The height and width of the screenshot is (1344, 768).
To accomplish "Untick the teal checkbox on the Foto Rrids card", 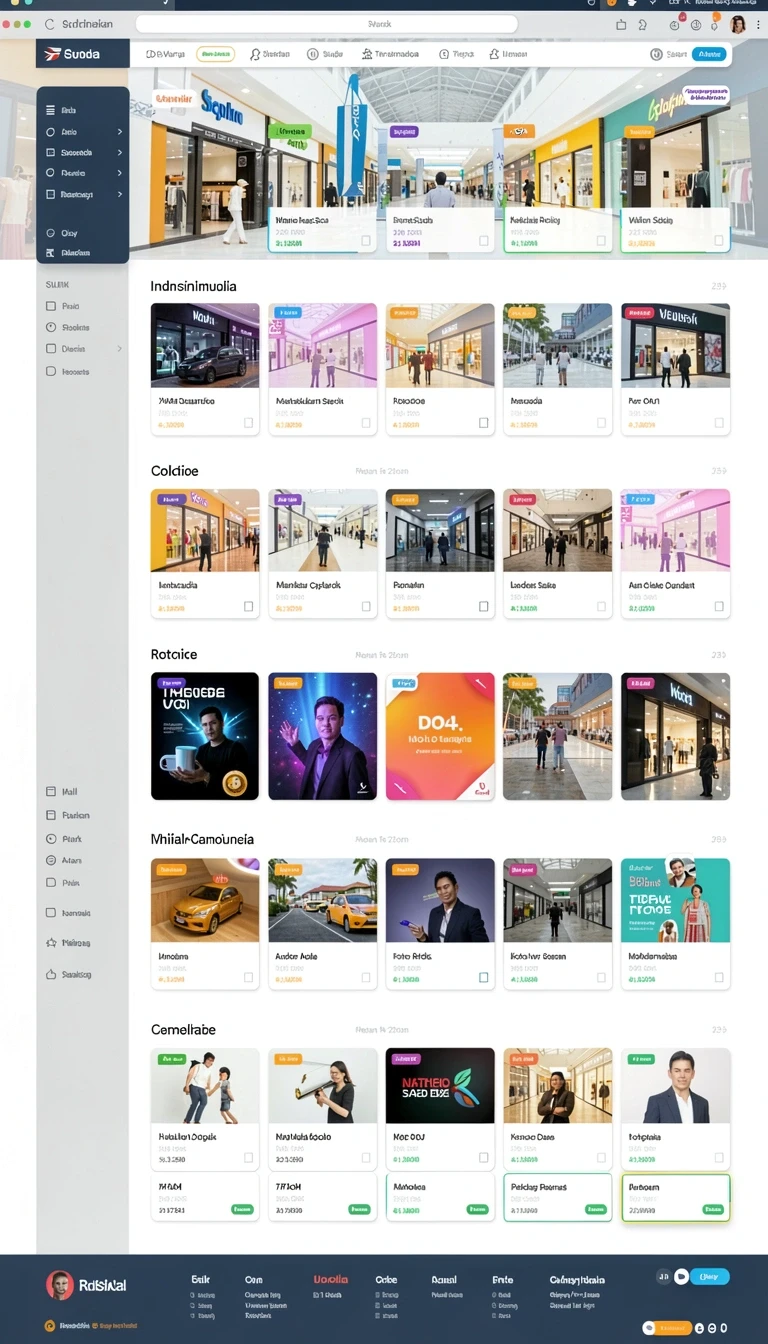I will coord(484,978).
